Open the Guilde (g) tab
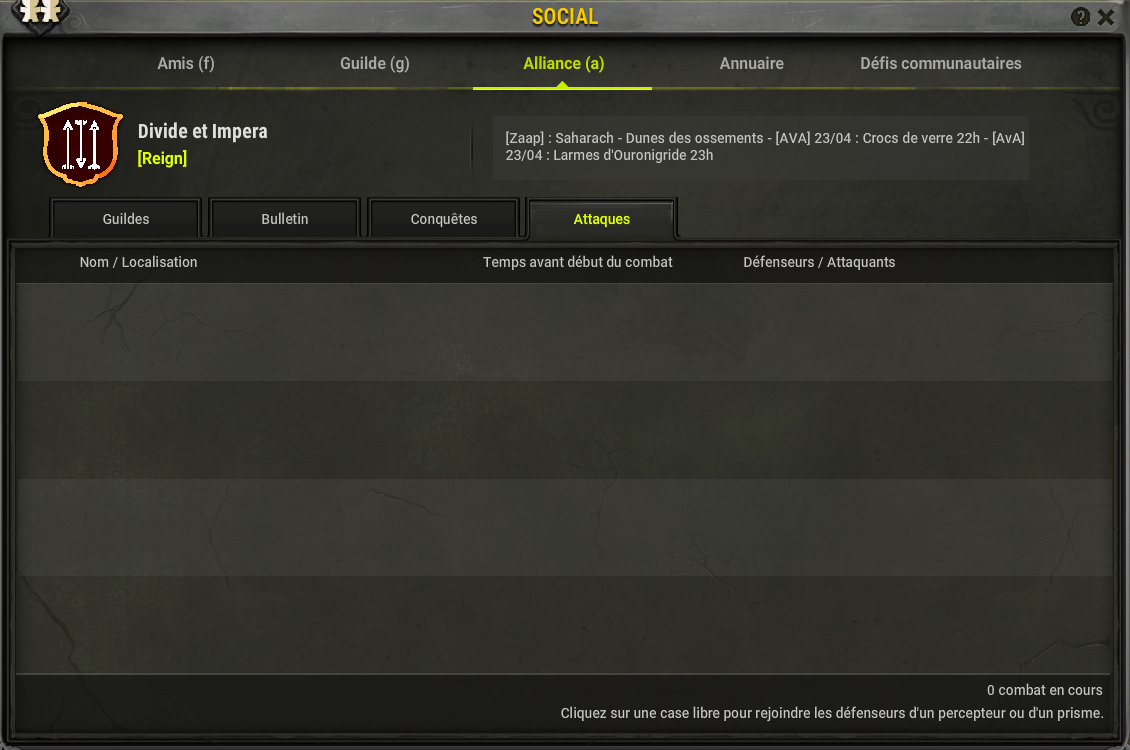Screen dimensions: 1130x750 coord(375,63)
